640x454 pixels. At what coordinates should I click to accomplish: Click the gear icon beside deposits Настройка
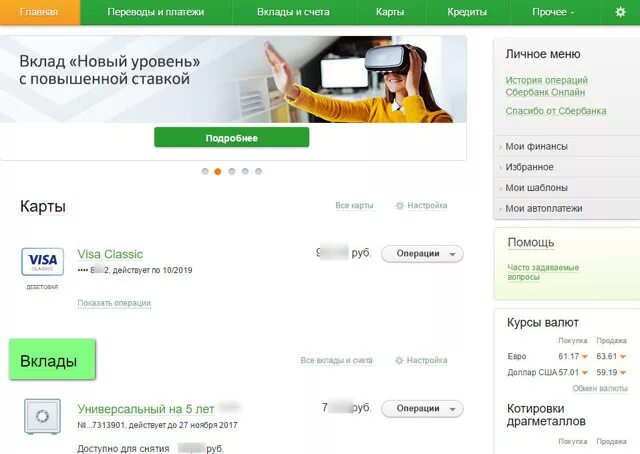coord(399,361)
